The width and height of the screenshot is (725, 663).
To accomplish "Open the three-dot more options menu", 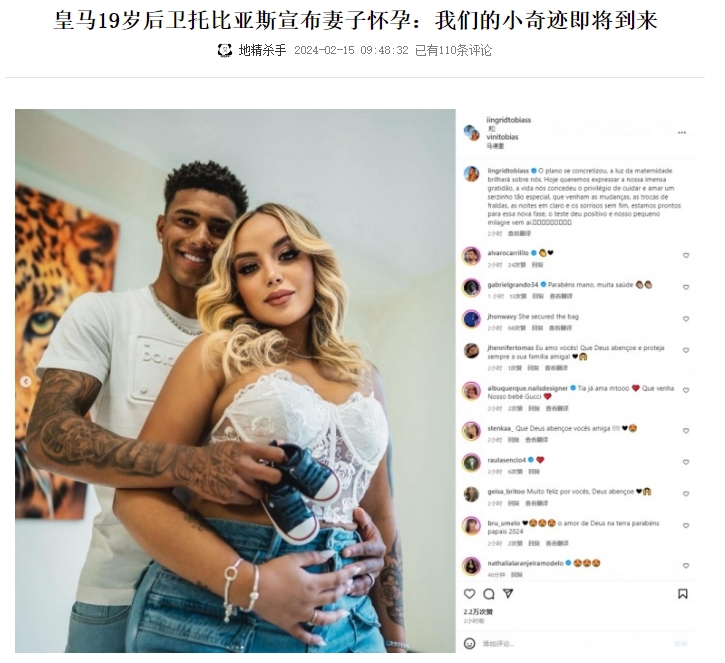I will pyautogui.click(x=682, y=133).
